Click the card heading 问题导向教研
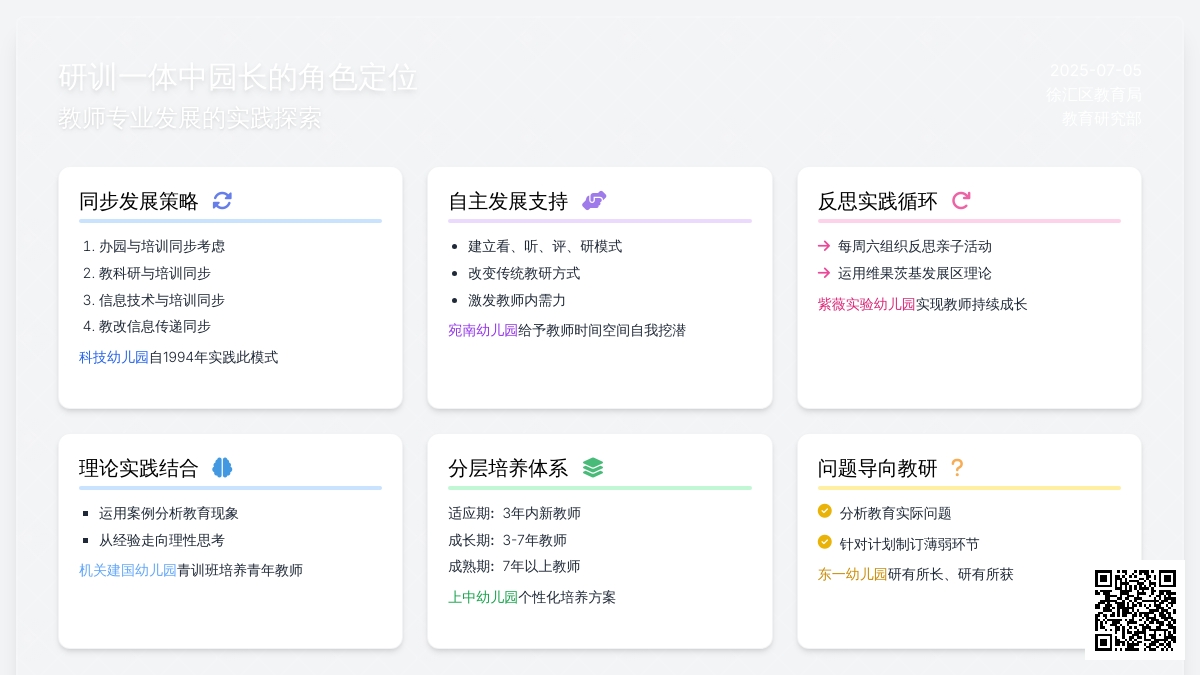This screenshot has width=1200, height=675. [x=878, y=468]
